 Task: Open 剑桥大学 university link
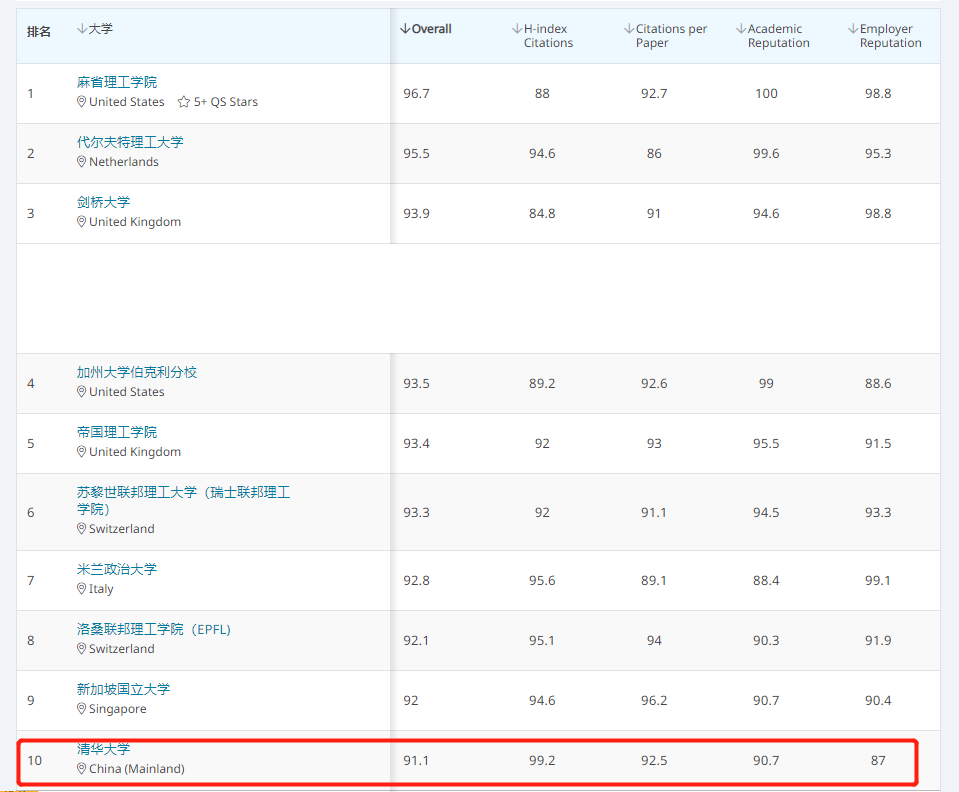(x=103, y=202)
